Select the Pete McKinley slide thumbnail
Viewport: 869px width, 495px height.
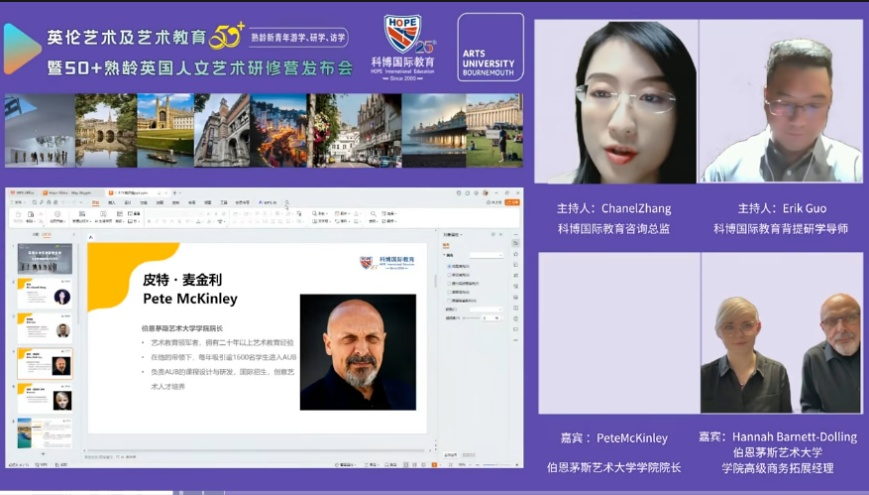45,363
